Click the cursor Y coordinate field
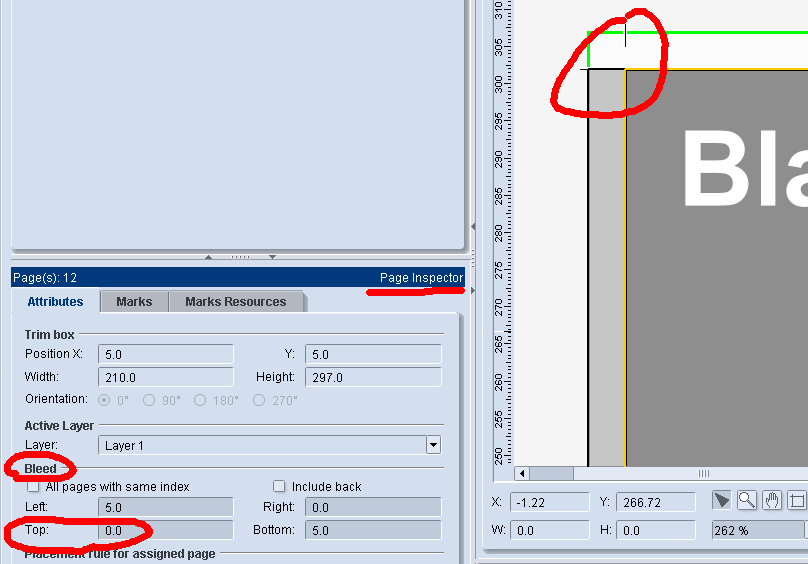The height and width of the screenshot is (564, 808). click(655, 502)
